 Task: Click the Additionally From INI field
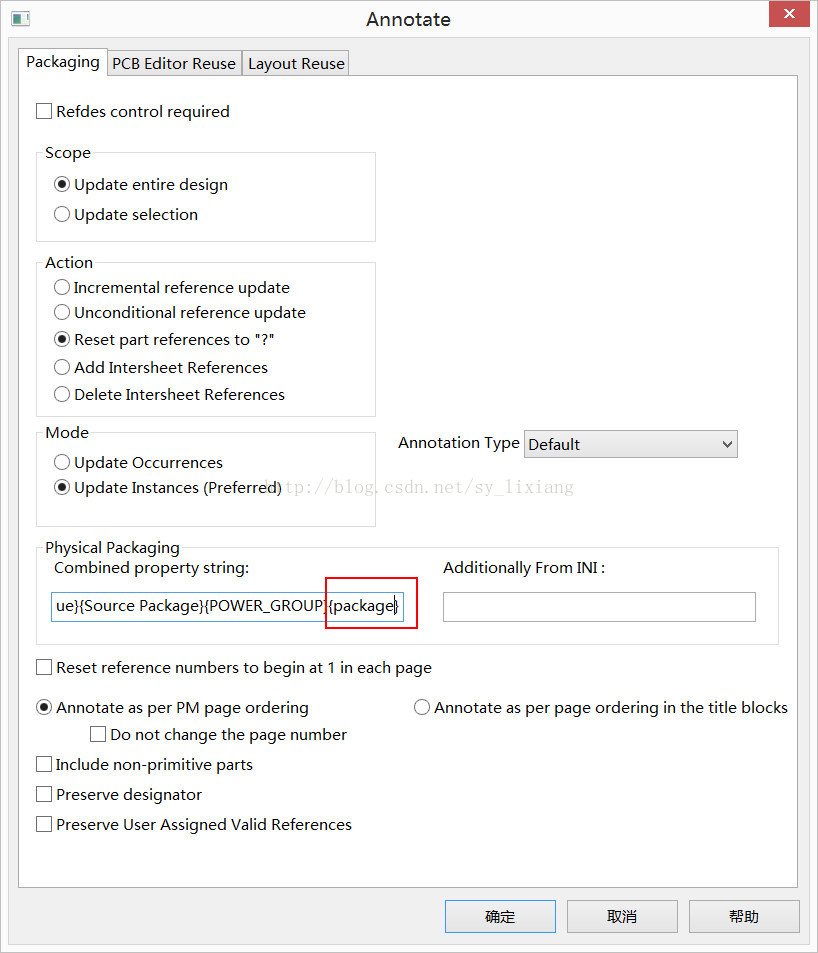pyautogui.click(x=598, y=607)
